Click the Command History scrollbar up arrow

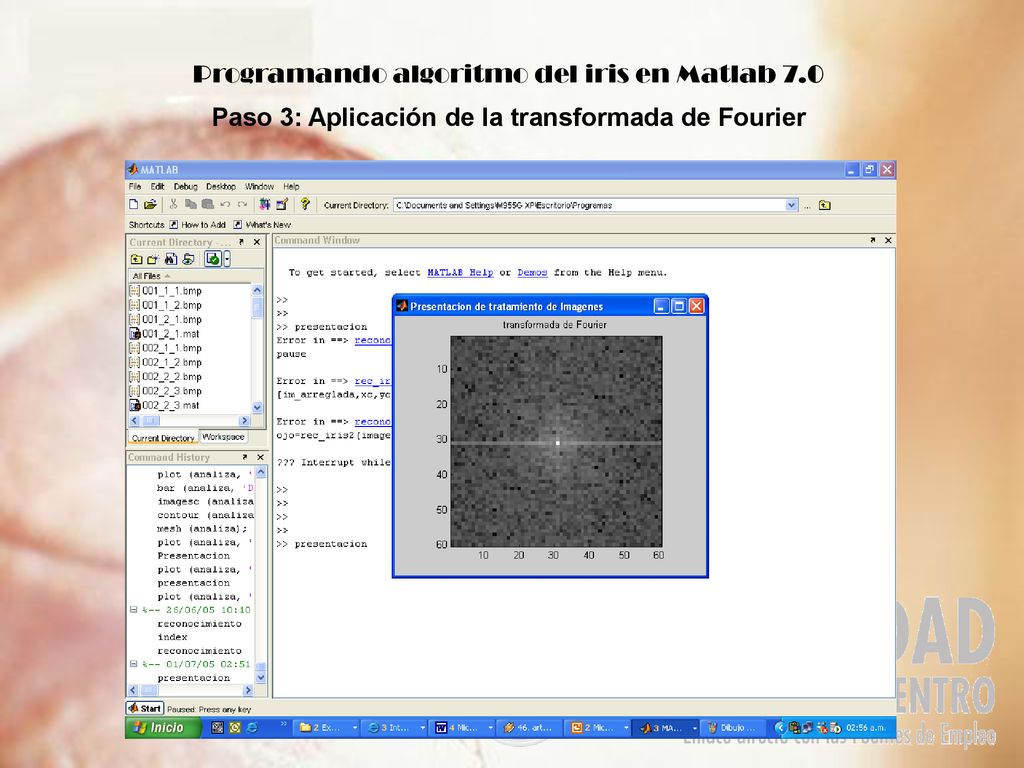click(x=261, y=472)
